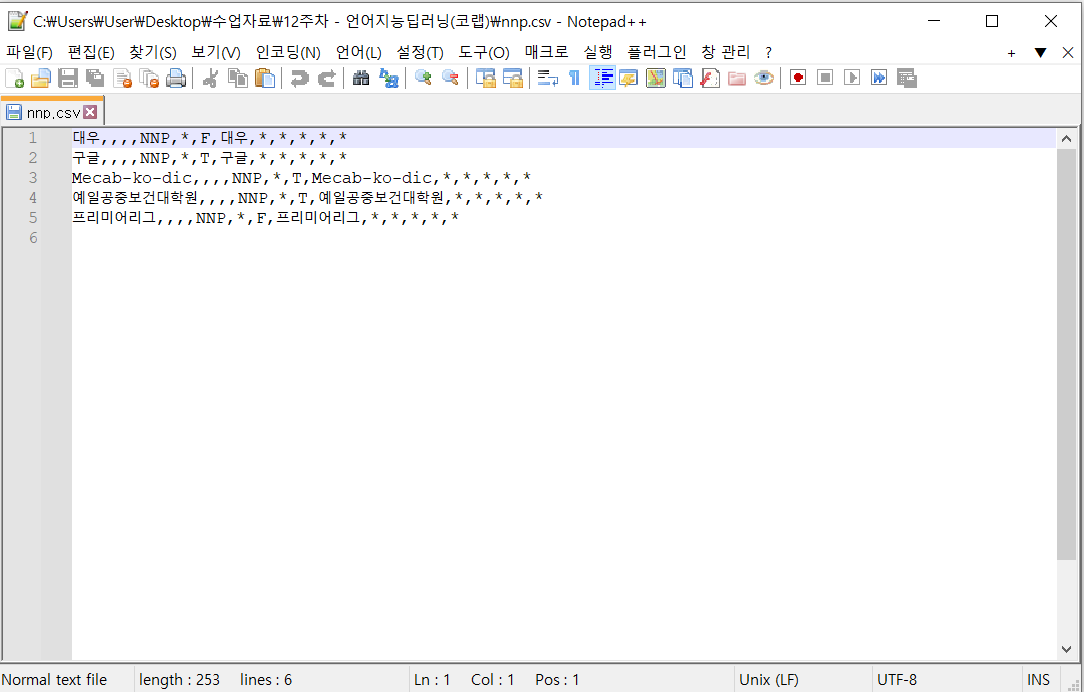Toggle show all characters pilcrow icon
Image resolution: width=1084 pixels, height=692 pixels.
574,78
